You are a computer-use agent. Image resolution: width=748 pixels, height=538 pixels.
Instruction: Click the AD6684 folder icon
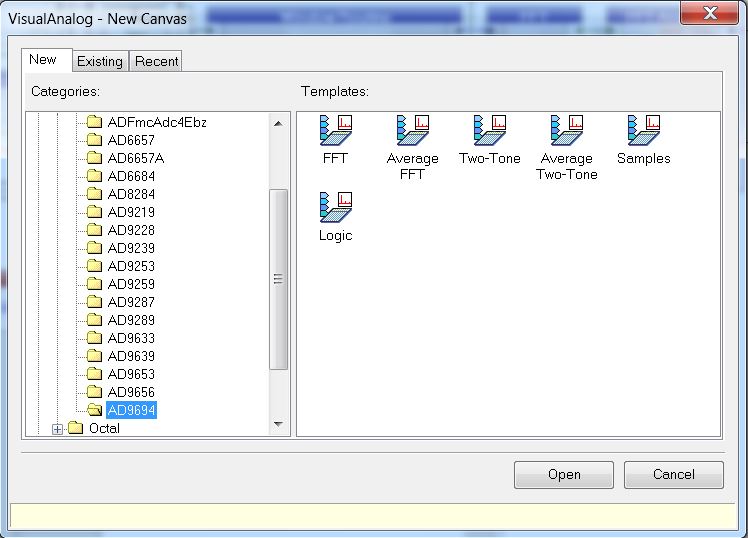[94, 176]
